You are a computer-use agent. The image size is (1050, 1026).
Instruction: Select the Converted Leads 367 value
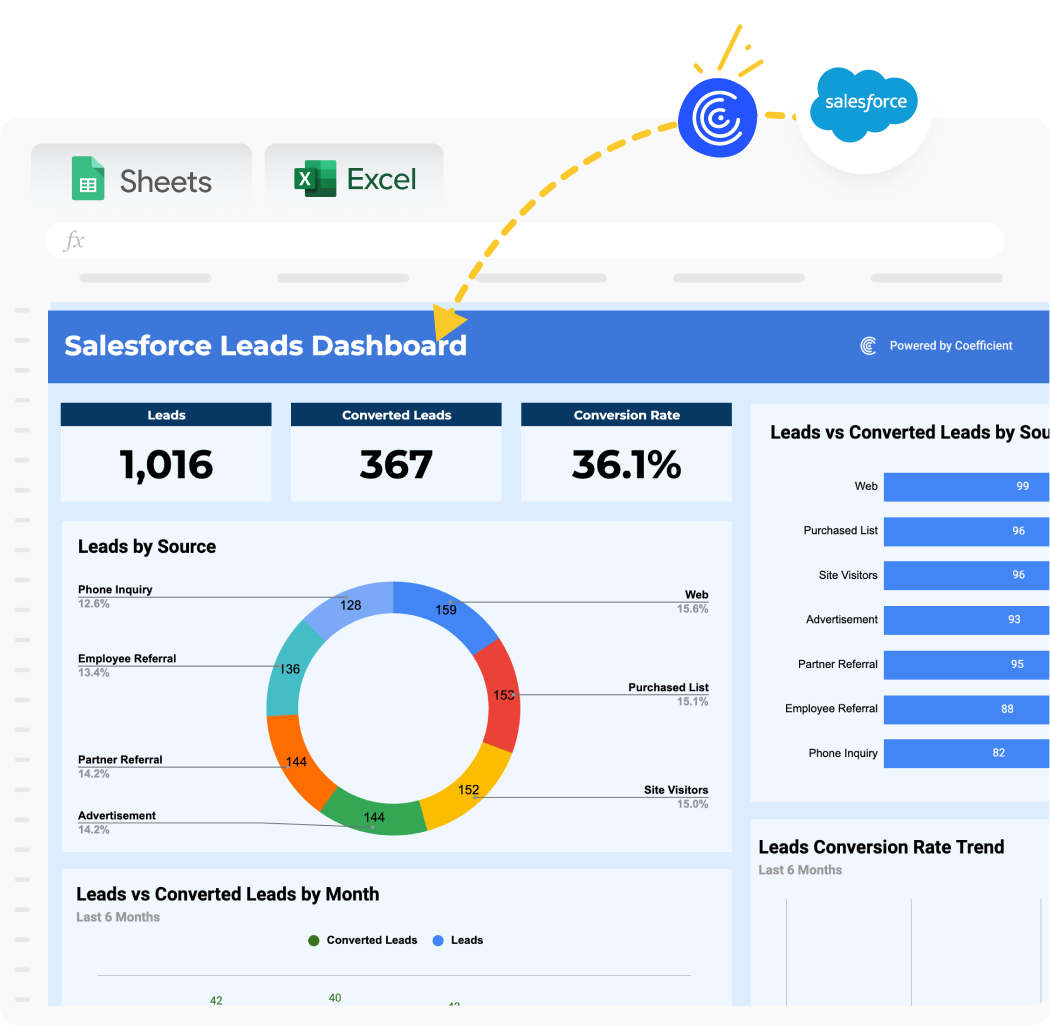click(x=396, y=464)
